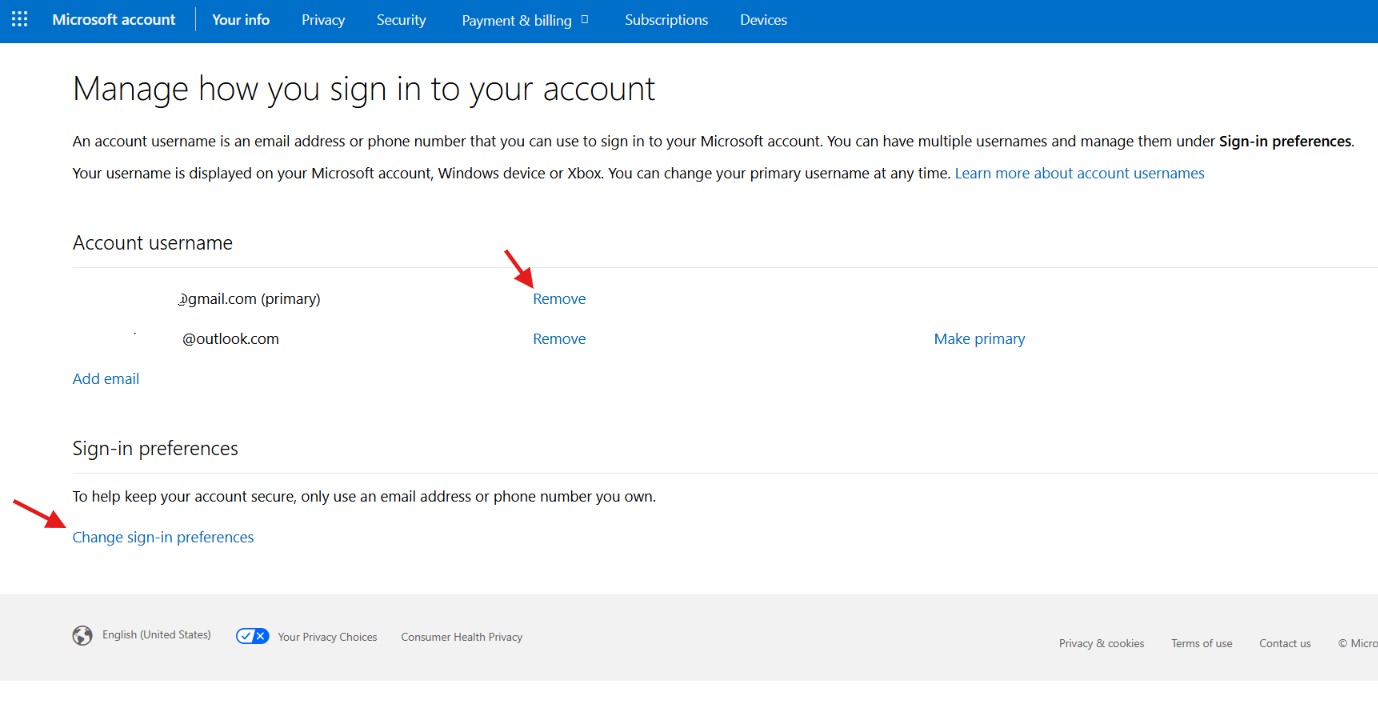Screen dimensions: 1378x707
Task: Open the app launcher grid icon
Action: 20,20
